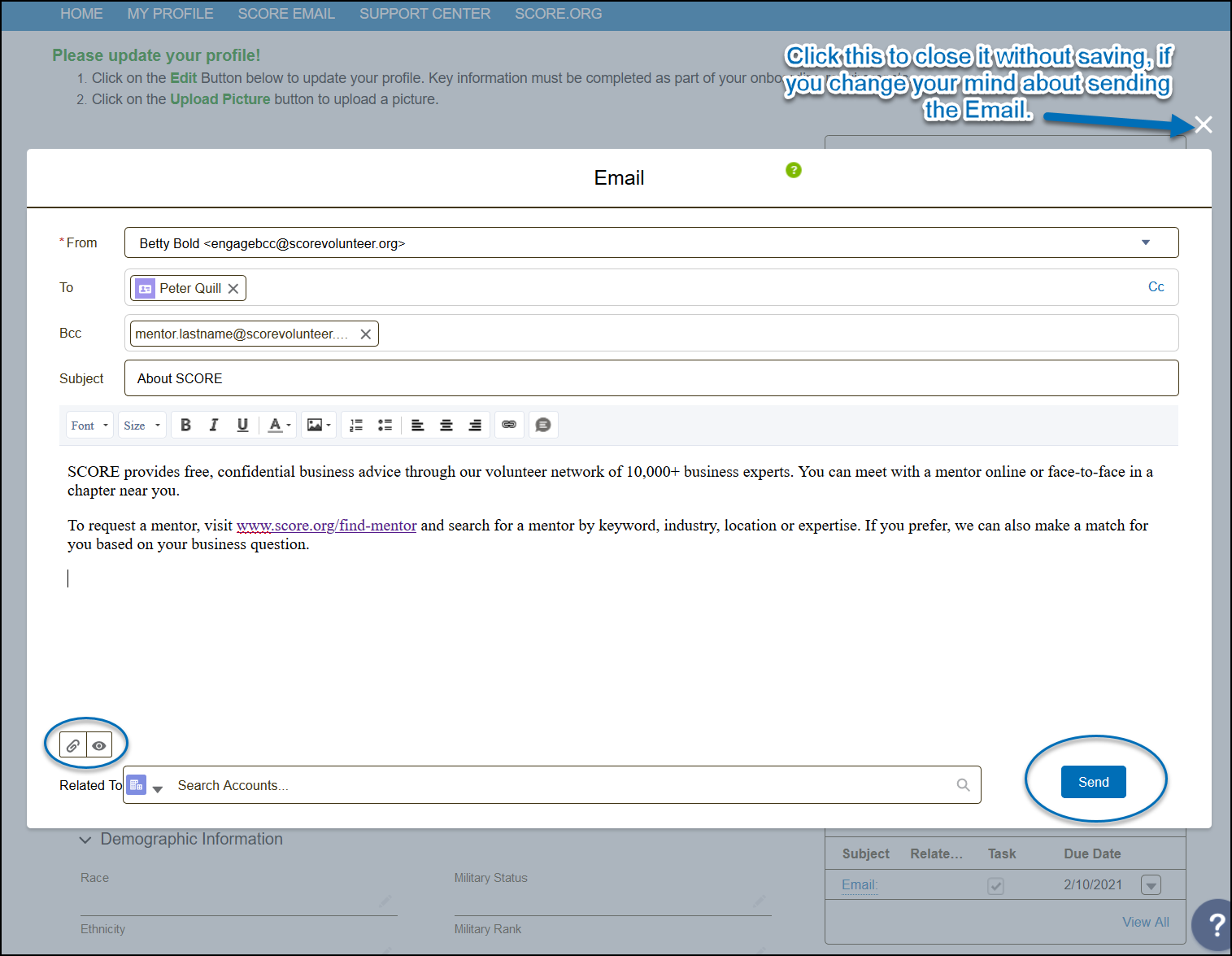Expand the Size dropdown

142,426
